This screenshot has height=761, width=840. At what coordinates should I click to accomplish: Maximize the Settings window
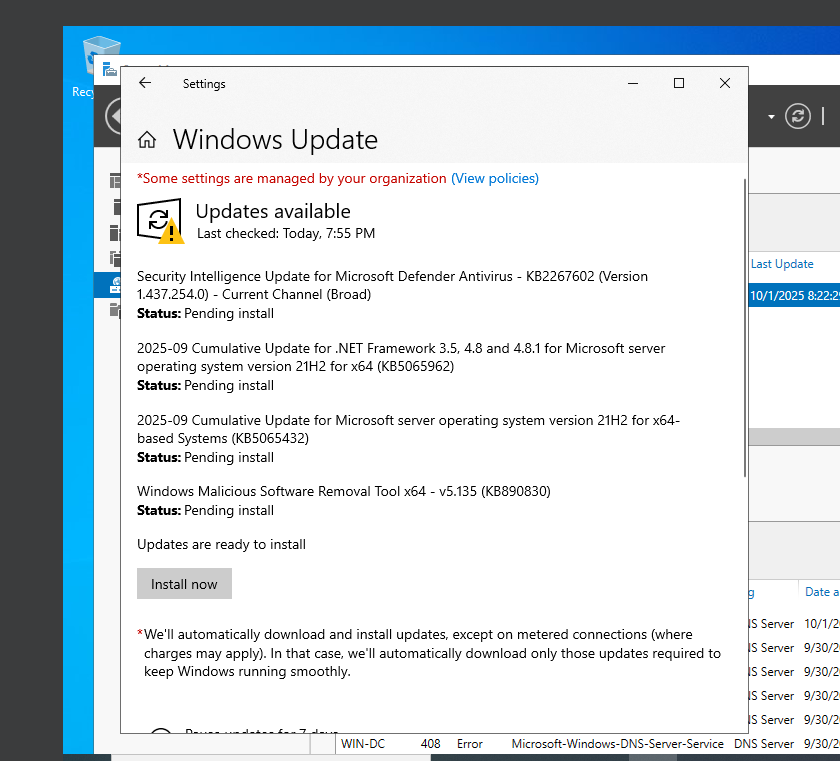679,83
